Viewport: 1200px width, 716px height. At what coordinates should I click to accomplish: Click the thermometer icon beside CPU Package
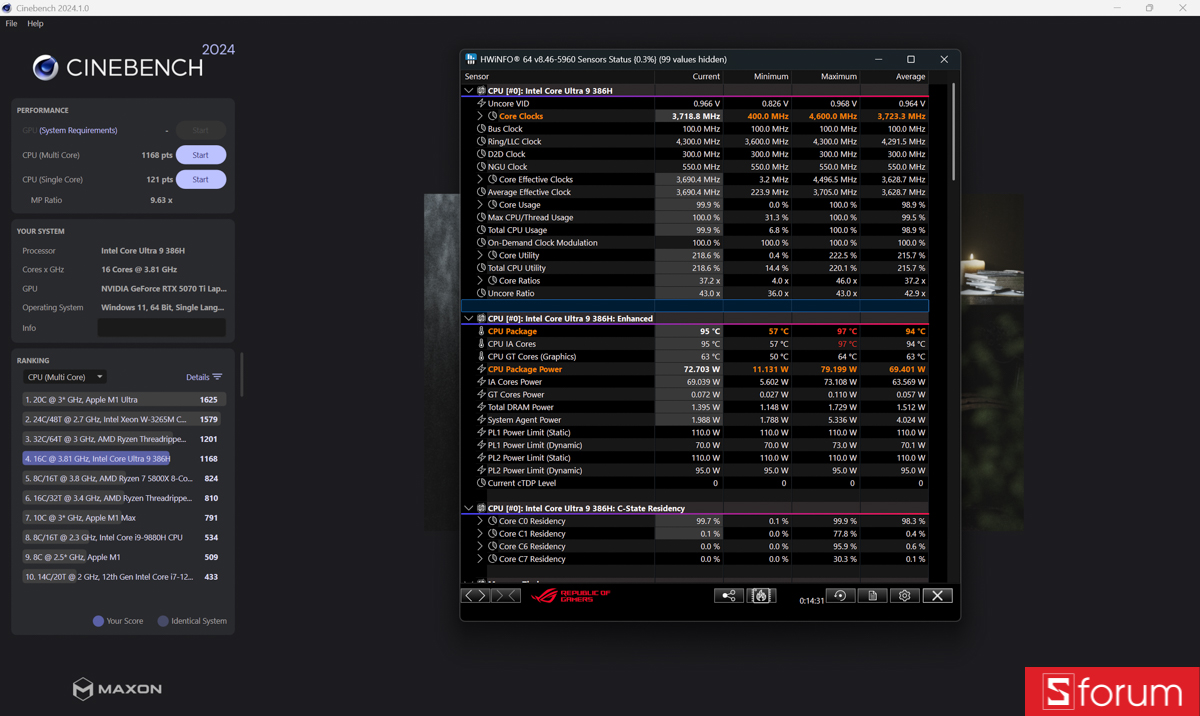tap(481, 331)
